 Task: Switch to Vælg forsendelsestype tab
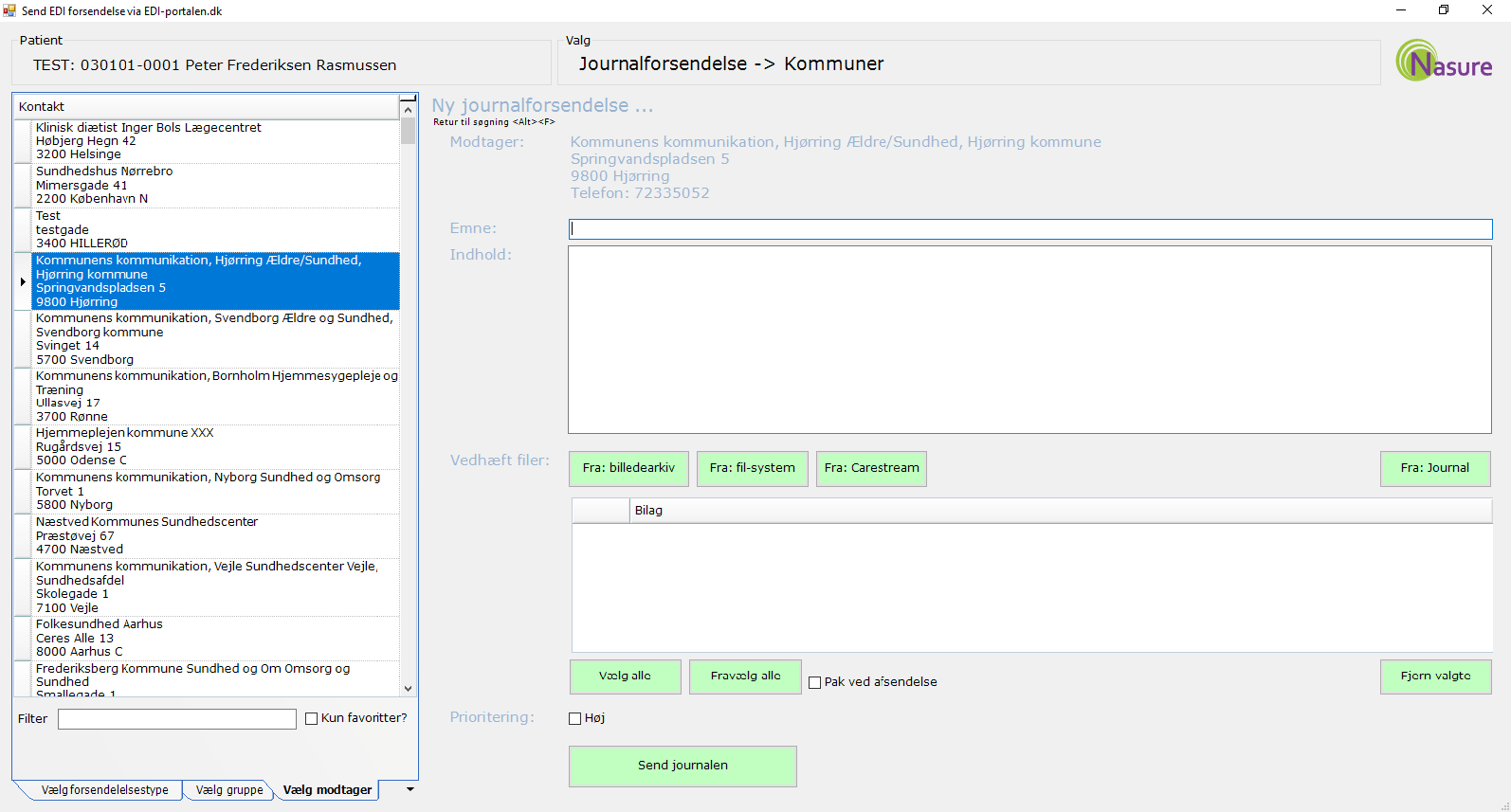104,790
